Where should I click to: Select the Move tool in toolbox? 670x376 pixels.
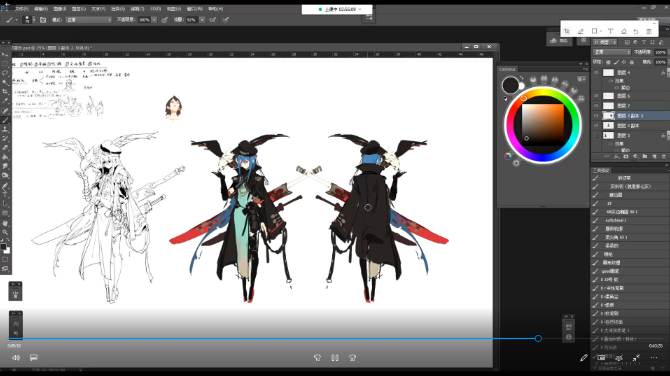tap(5, 55)
